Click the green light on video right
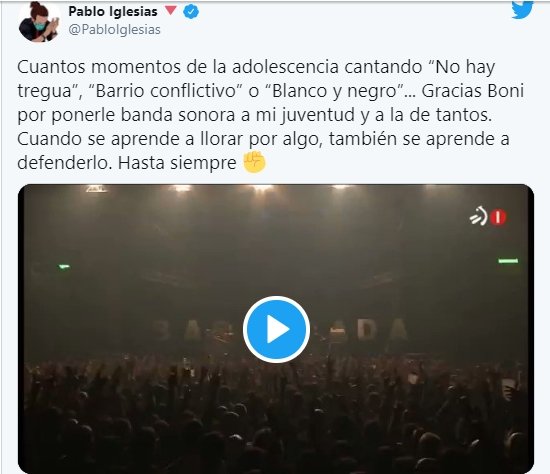This screenshot has height=474, width=550. tap(508, 261)
